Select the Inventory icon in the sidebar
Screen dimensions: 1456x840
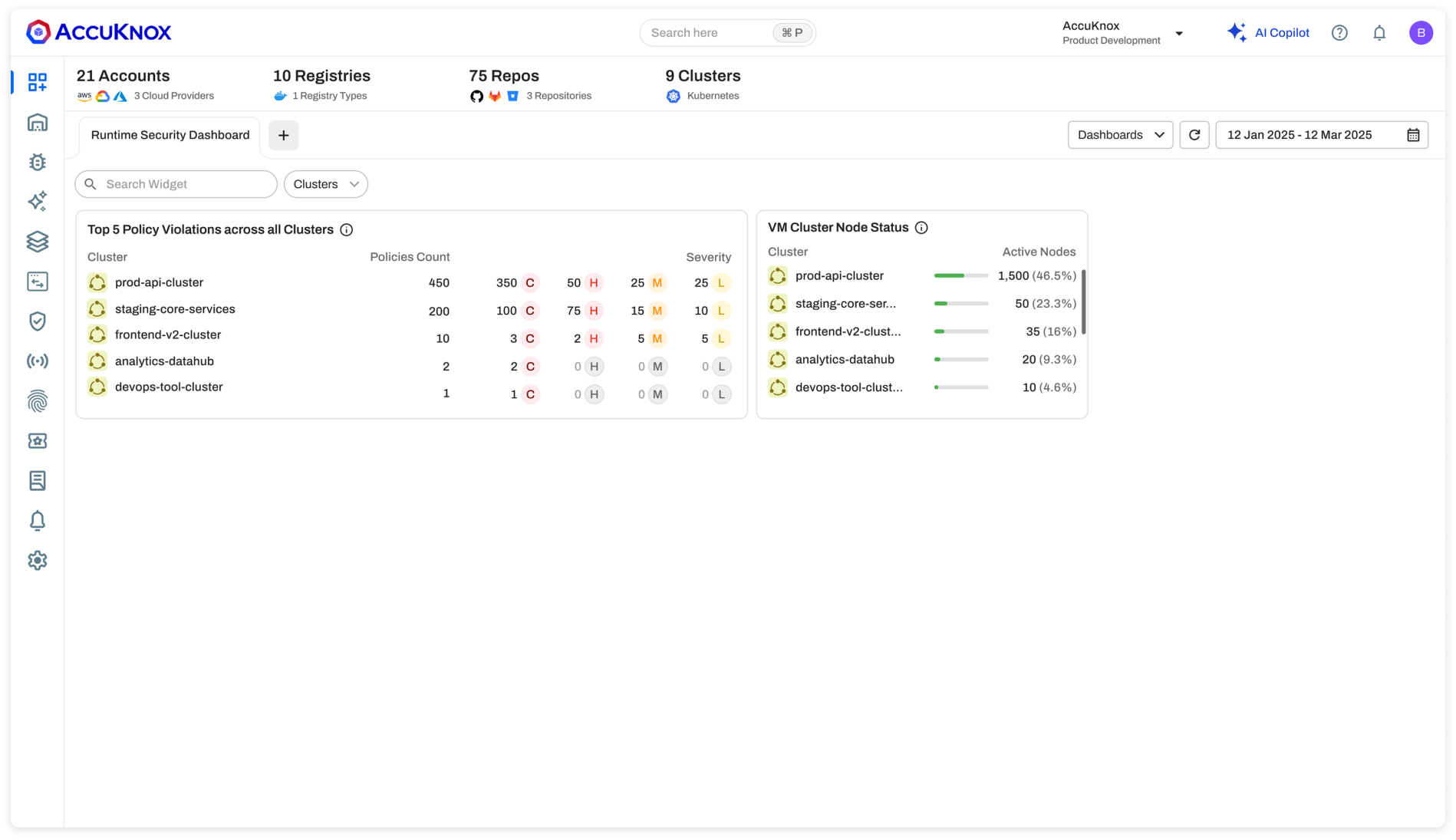click(37, 122)
